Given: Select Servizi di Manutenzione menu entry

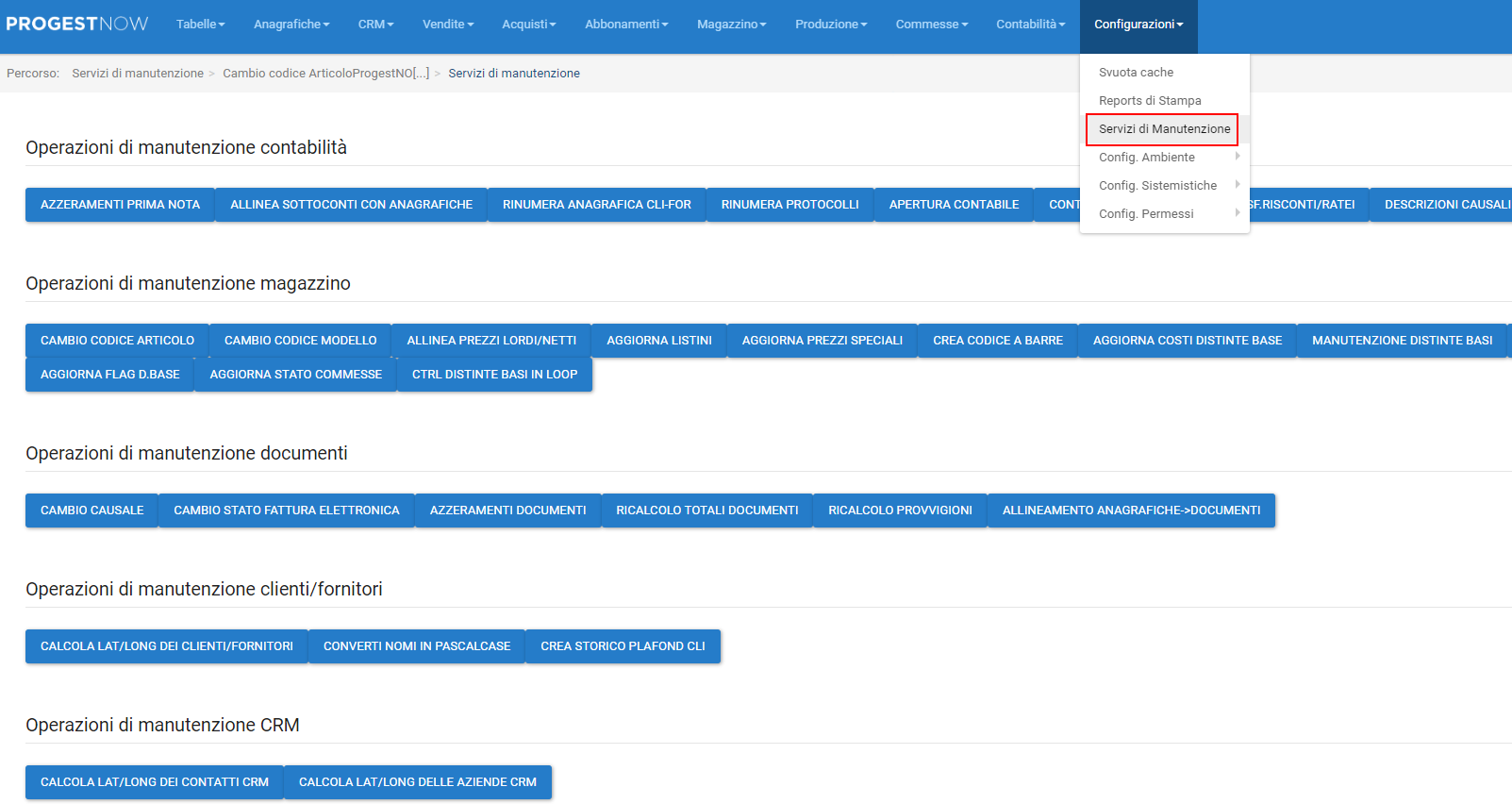Looking at the screenshot, I should coord(1164,129).
